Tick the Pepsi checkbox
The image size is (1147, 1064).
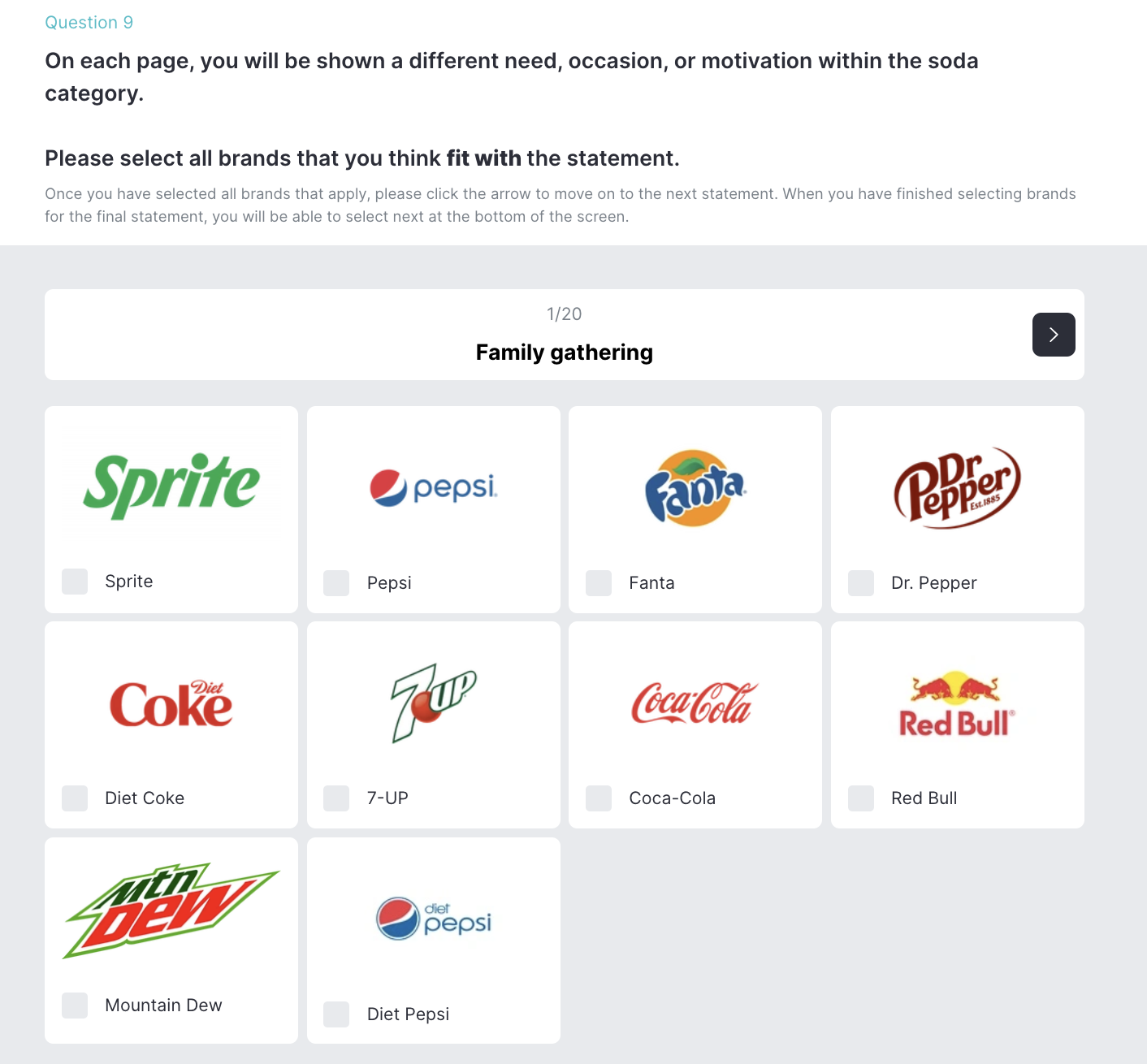click(336, 583)
